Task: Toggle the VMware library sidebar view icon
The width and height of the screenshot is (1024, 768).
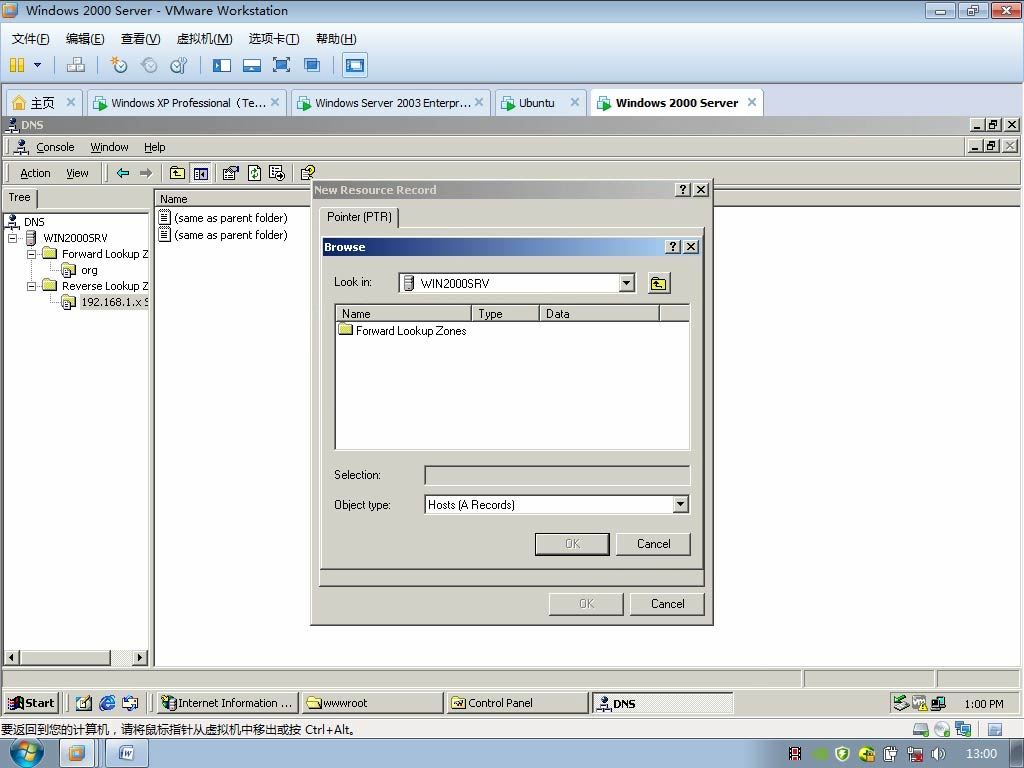Action: (222, 65)
